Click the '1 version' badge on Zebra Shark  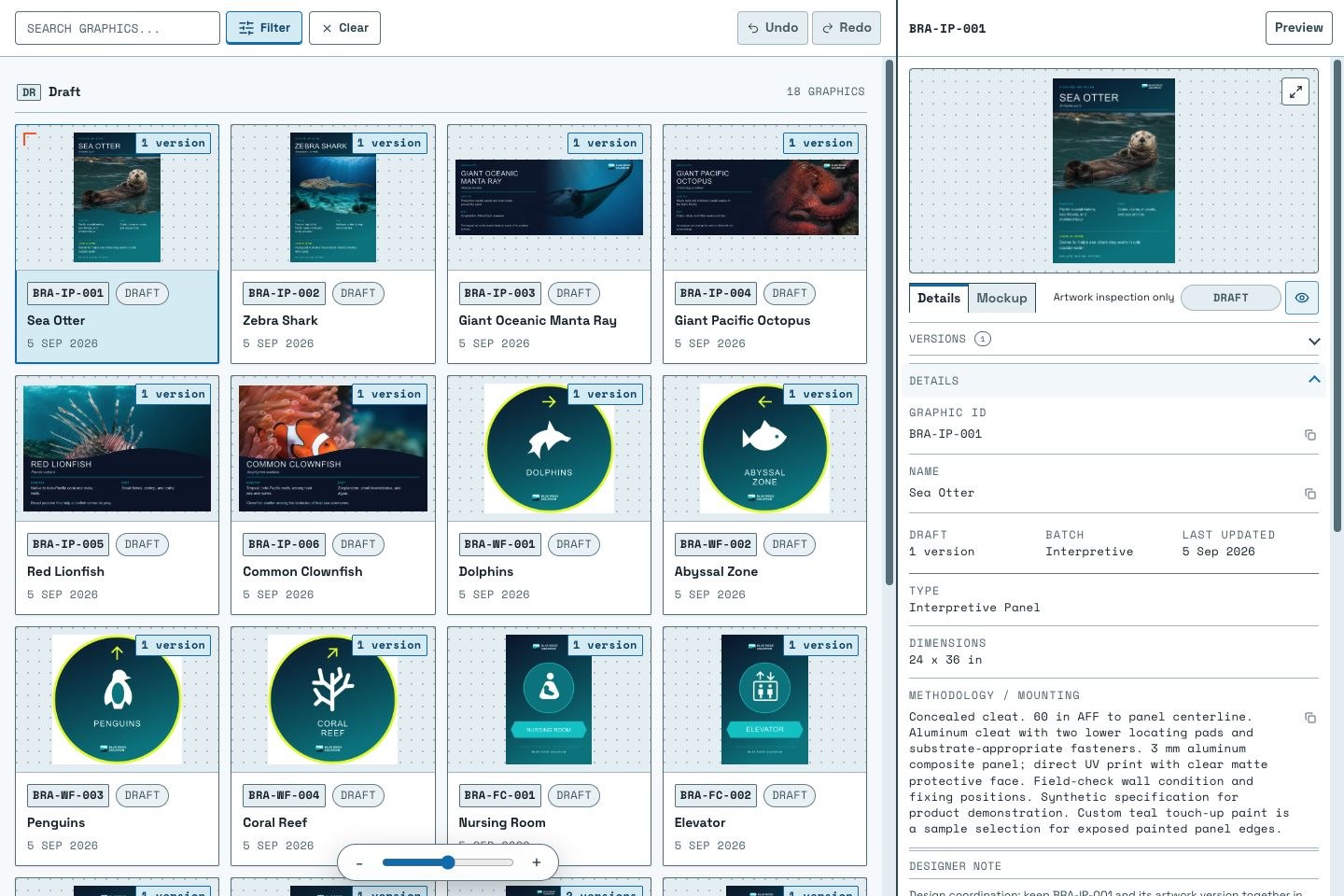(x=389, y=143)
